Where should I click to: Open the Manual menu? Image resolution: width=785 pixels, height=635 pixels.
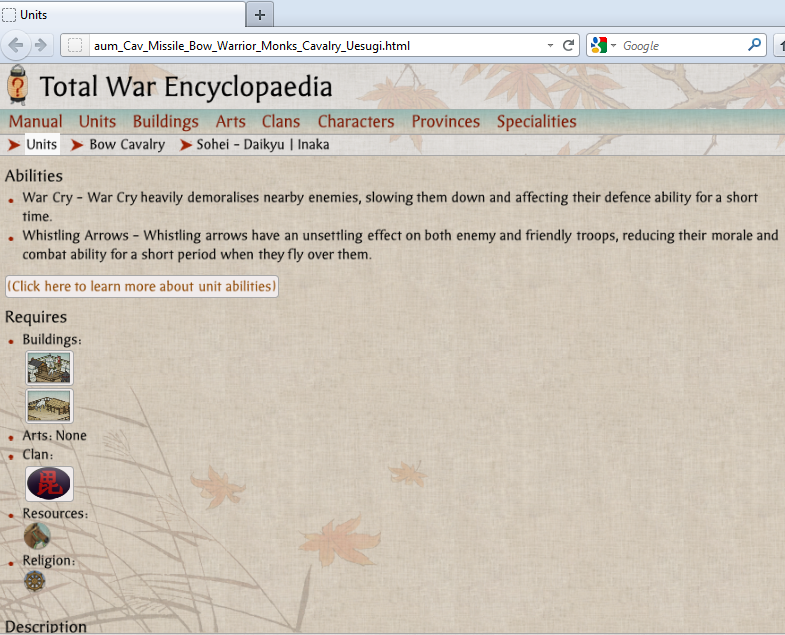(36, 122)
